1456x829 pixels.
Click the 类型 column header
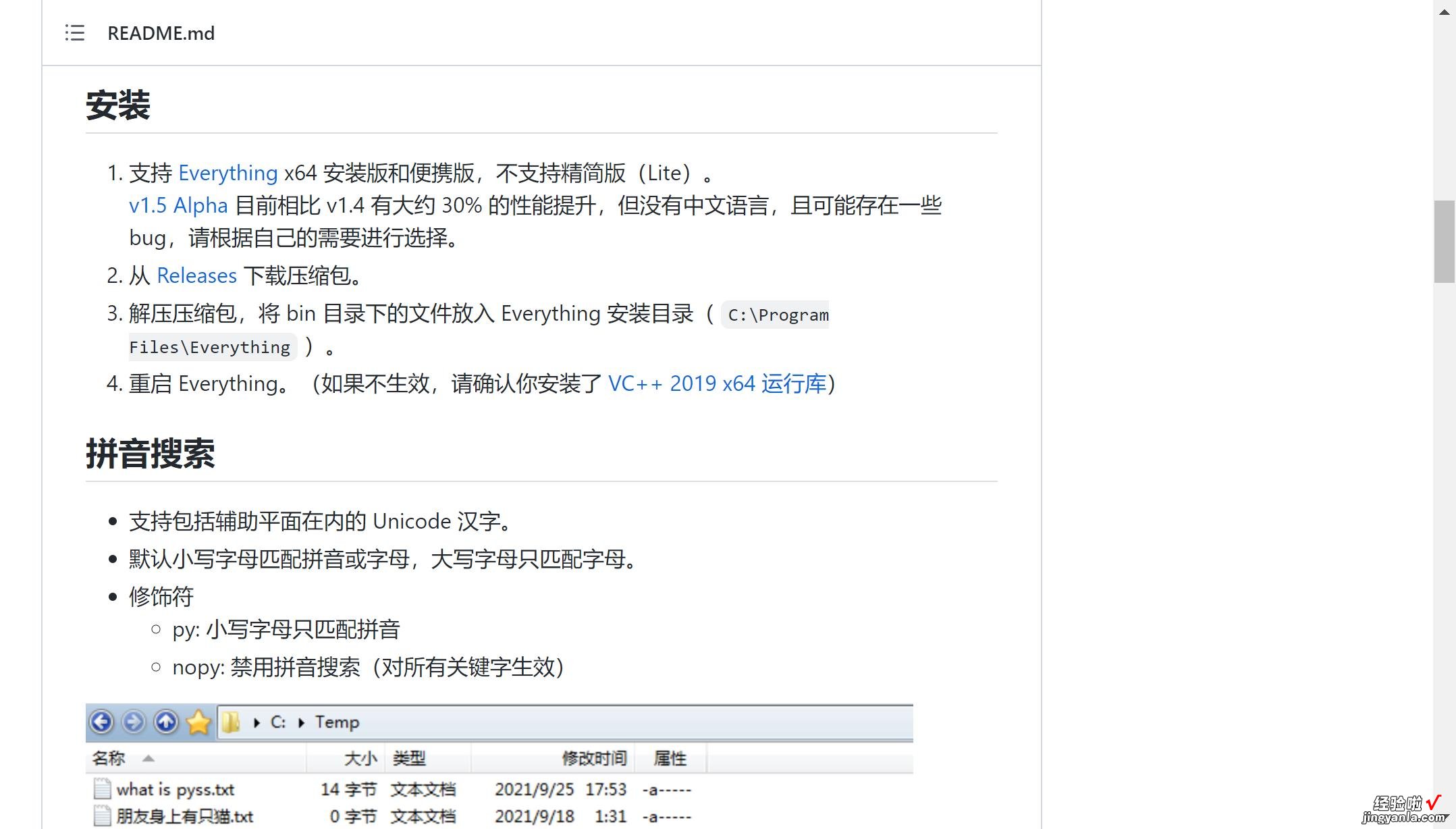(x=409, y=758)
